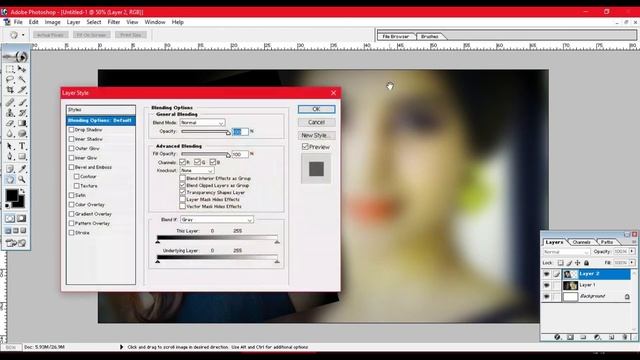Switch to the Channels tab
Viewport: 640px width, 360px height.
pyautogui.click(x=581, y=242)
